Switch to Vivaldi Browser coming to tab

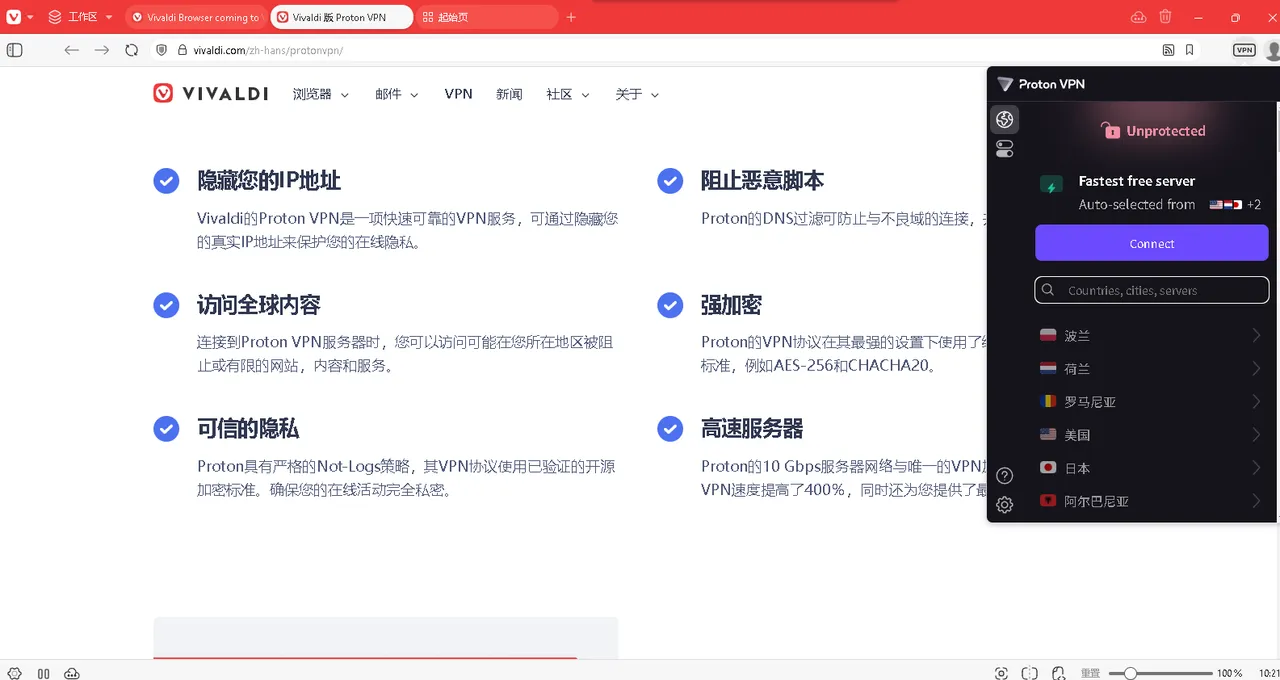[x=195, y=17]
